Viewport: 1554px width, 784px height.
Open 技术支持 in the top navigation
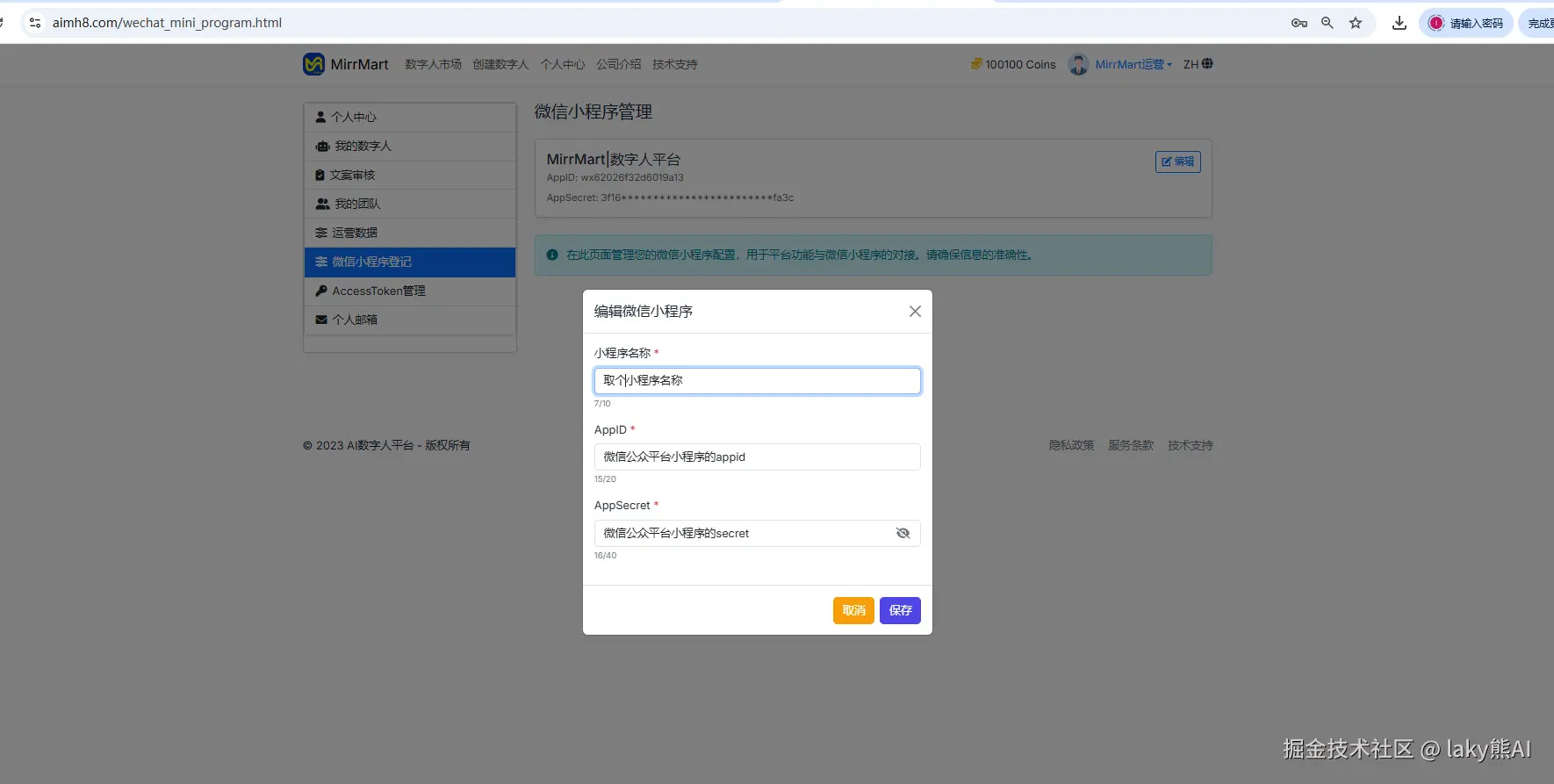point(675,64)
